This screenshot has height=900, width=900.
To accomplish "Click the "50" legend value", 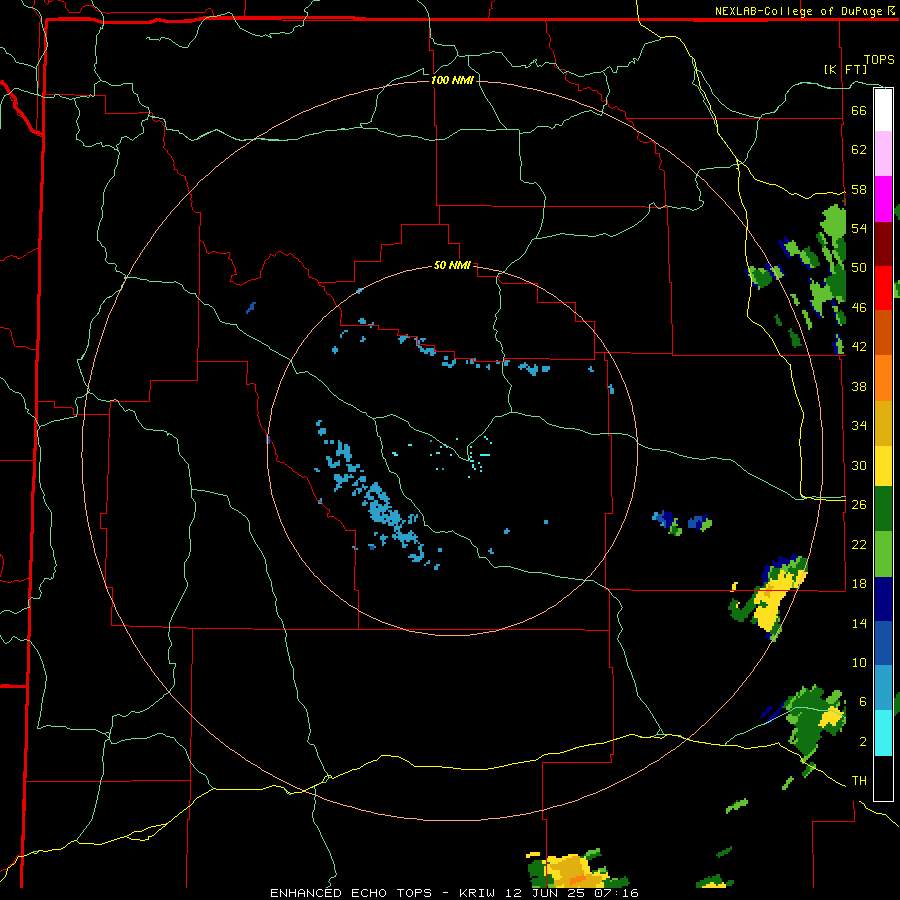I will [x=859, y=267].
